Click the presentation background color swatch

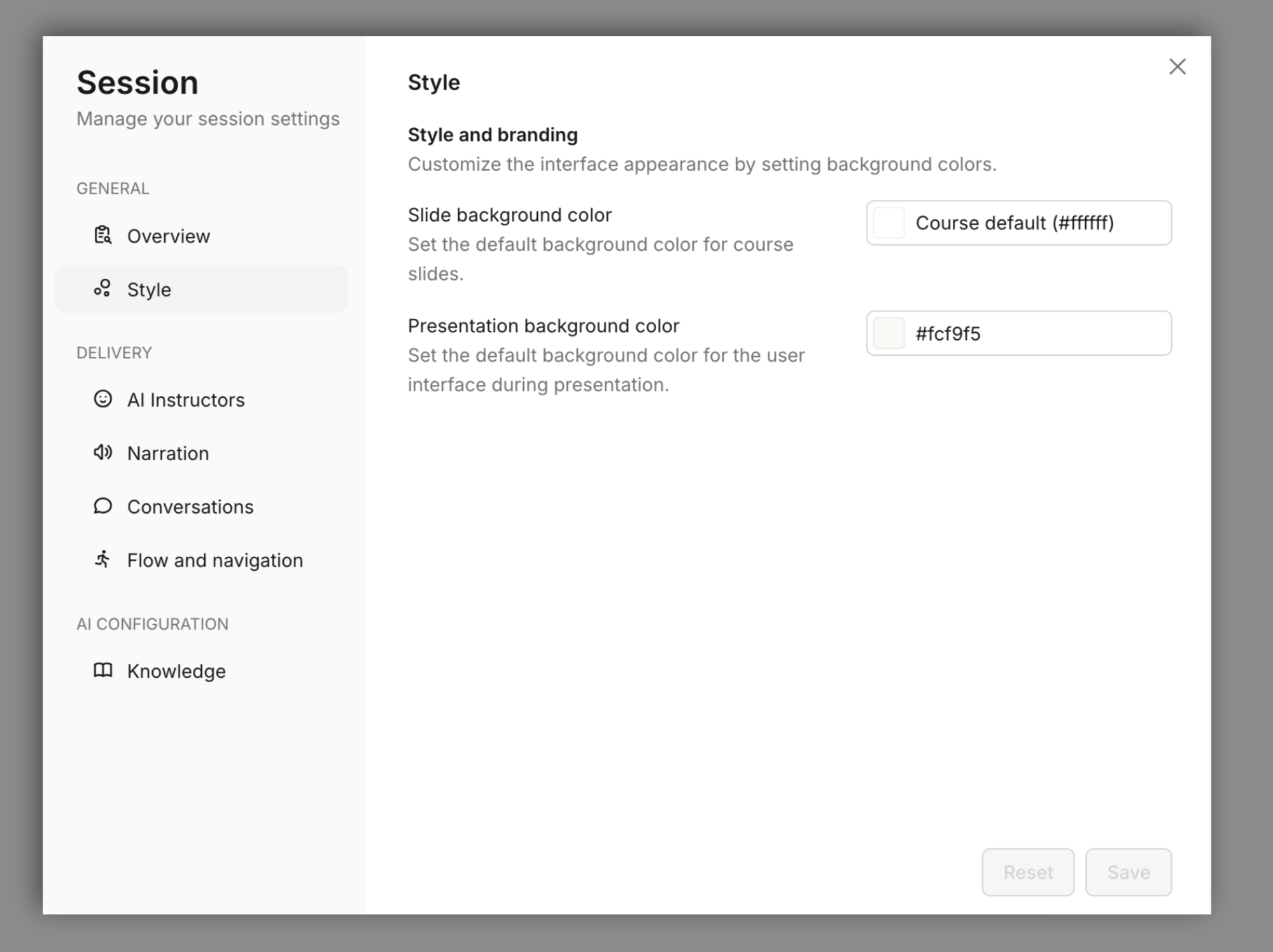tap(889, 333)
